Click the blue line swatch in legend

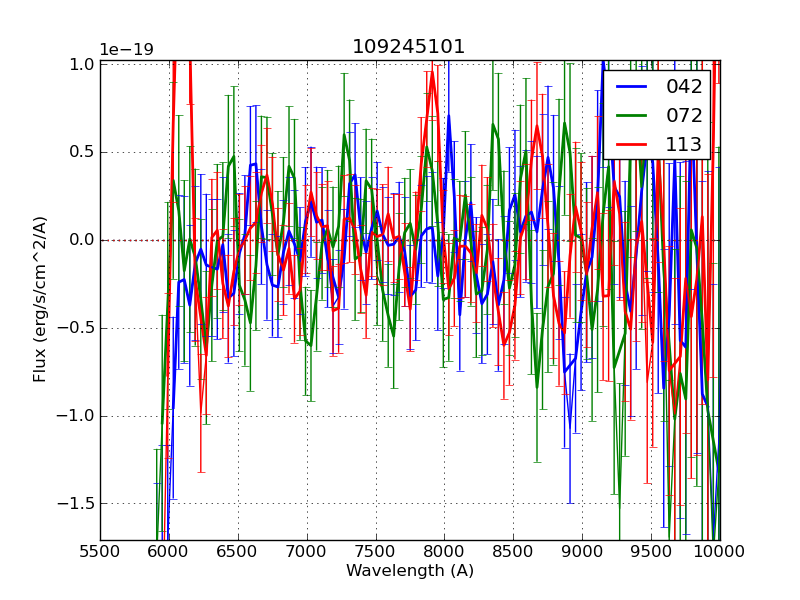634,87
